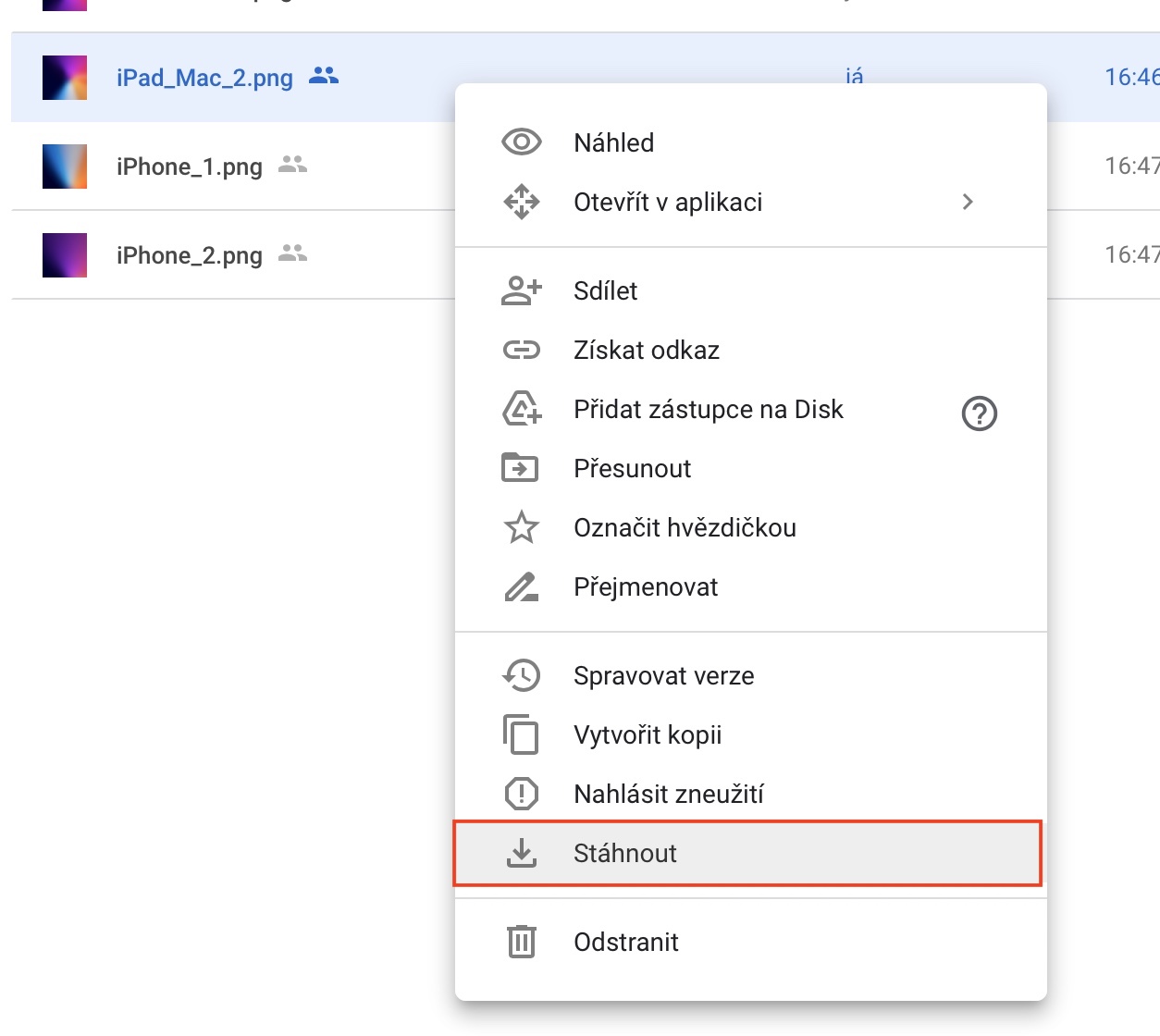Click the trash icon for Odstranit

pyautogui.click(x=521, y=942)
